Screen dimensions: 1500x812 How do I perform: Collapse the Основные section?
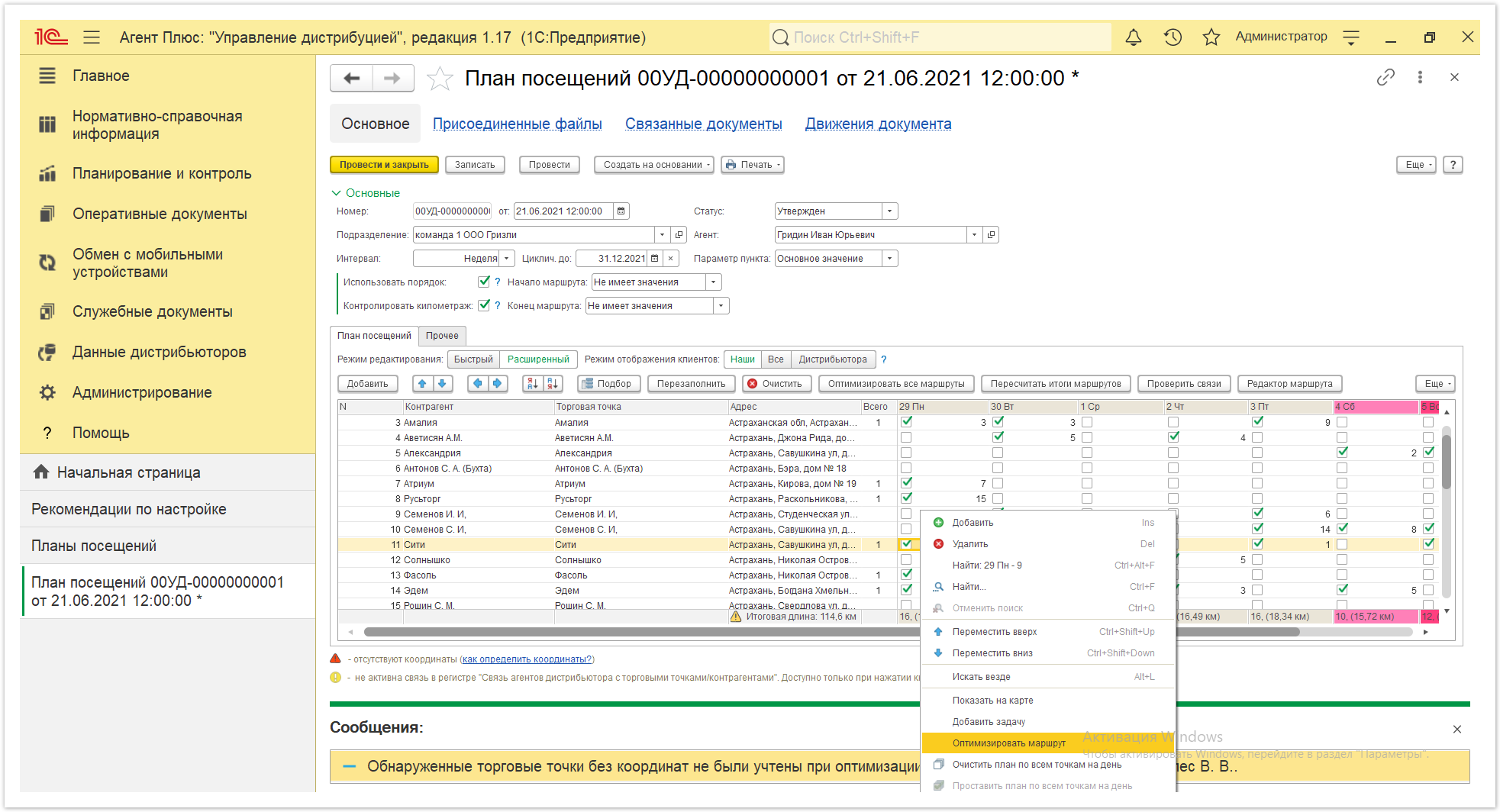tap(337, 193)
